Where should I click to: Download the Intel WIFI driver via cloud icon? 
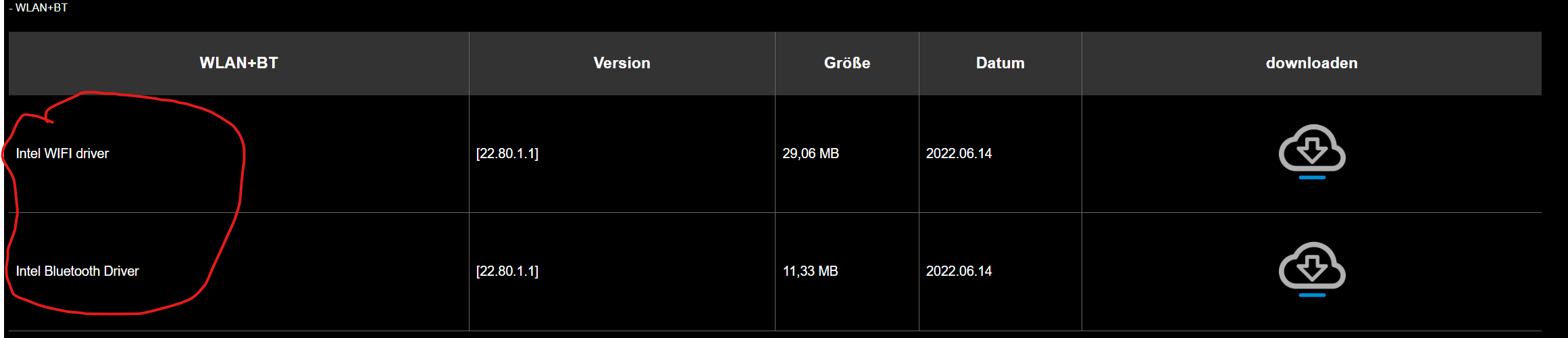coord(1312,148)
